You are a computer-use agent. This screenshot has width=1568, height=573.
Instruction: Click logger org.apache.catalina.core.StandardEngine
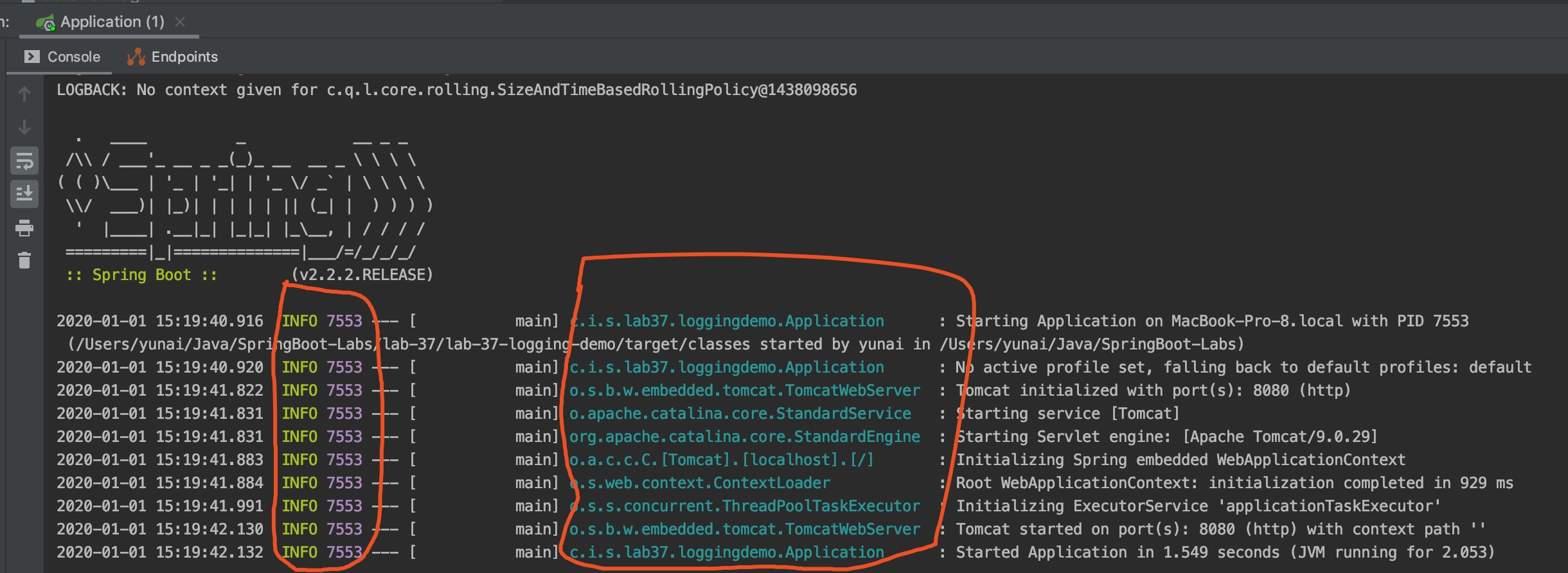[745, 437]
